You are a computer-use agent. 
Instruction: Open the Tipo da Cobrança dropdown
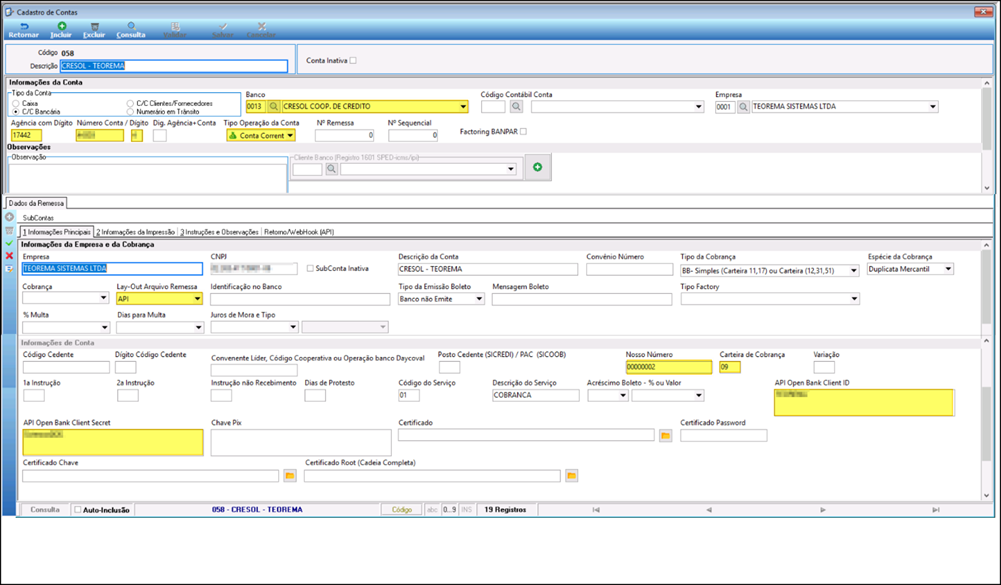tap(854, 271)
